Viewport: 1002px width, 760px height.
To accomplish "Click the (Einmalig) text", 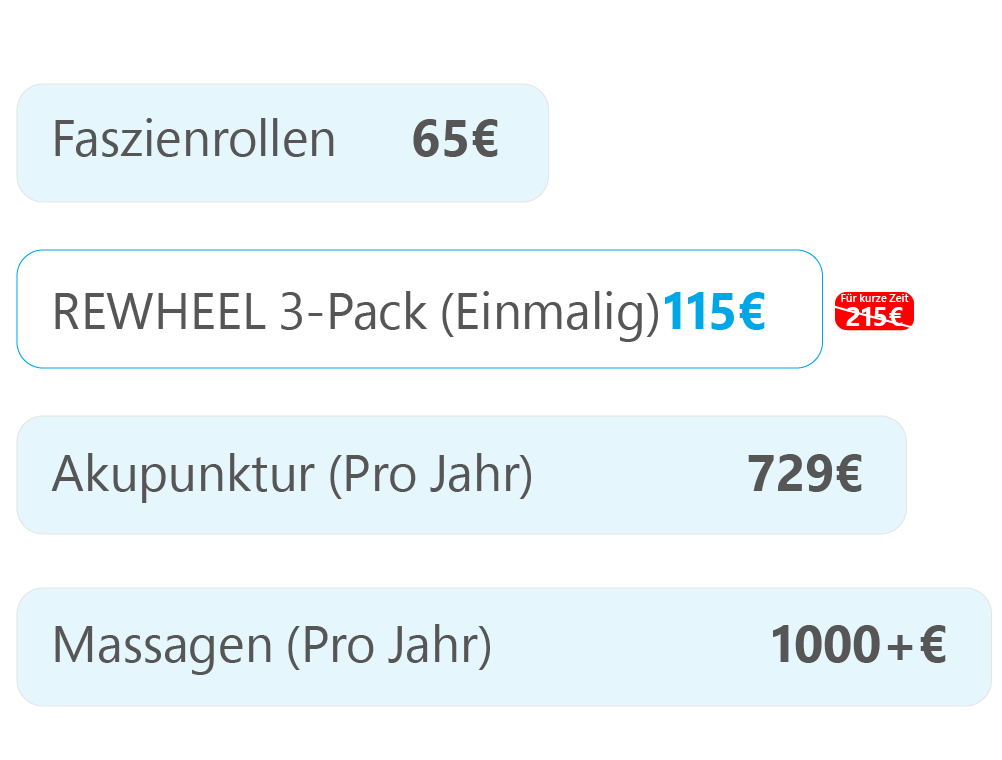I will tap(550, 313).
